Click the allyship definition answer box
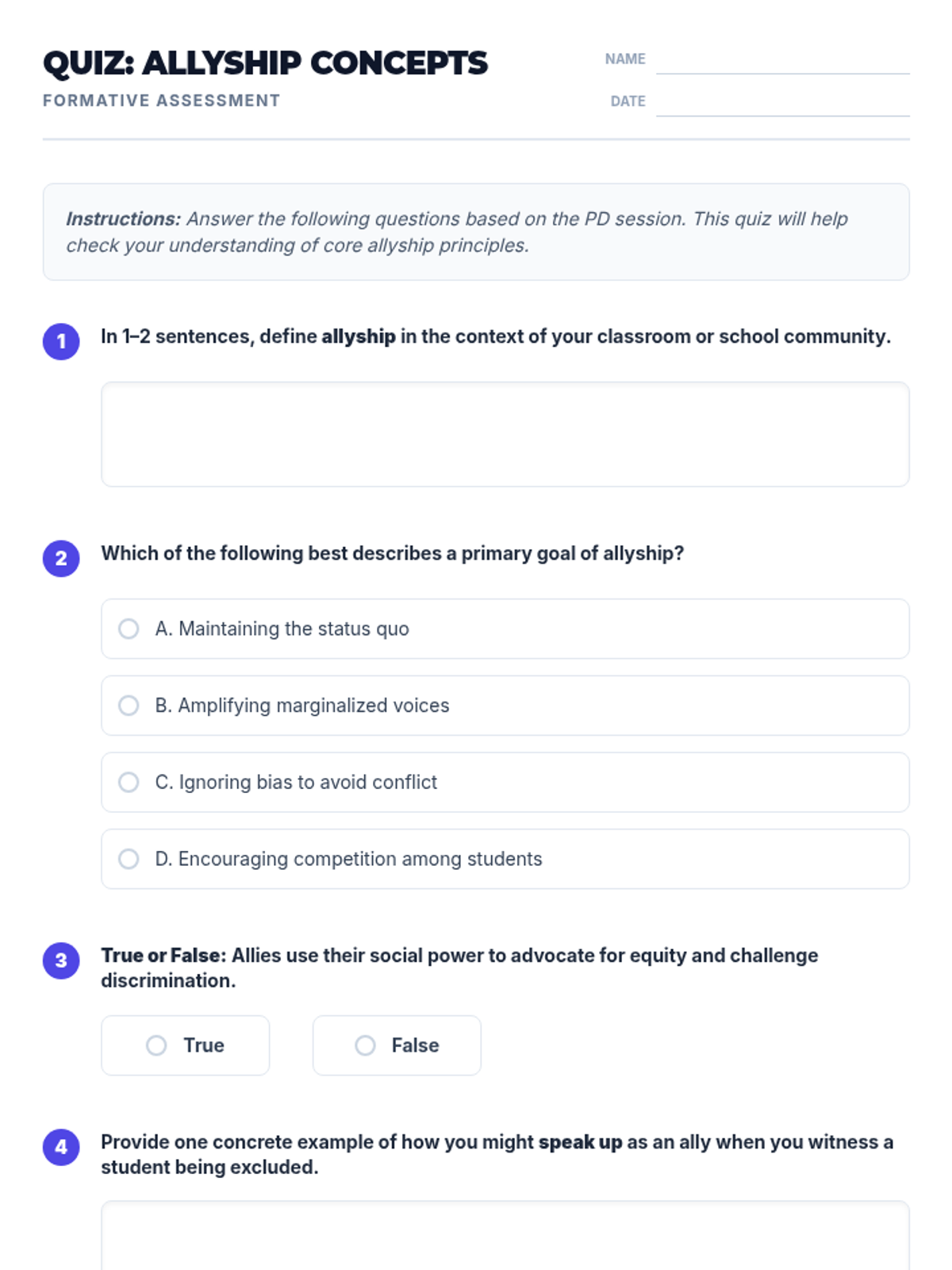Viewport: 952px width, 1270px height. tap(505, 434)
